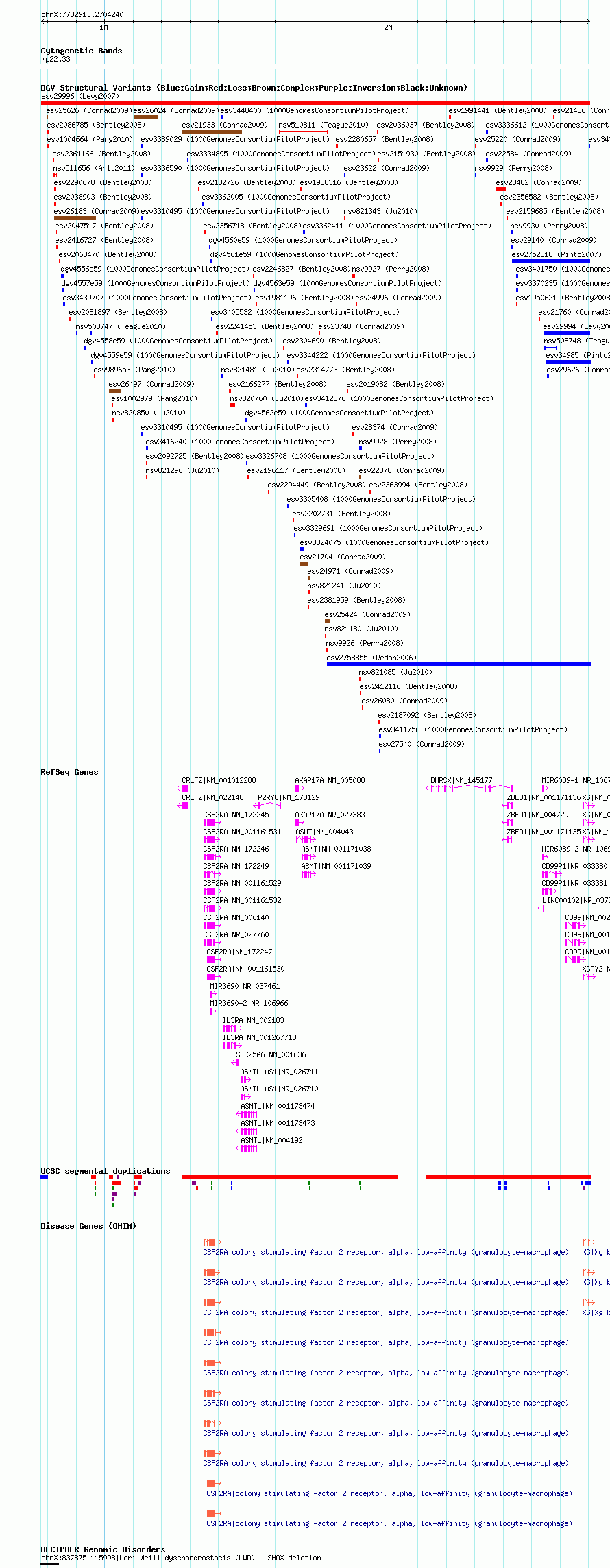This screenshot has width=610, height=1568.
Task: Click the IL3RA|NM_001267713 transcript
Action: tap(259, 1037)
